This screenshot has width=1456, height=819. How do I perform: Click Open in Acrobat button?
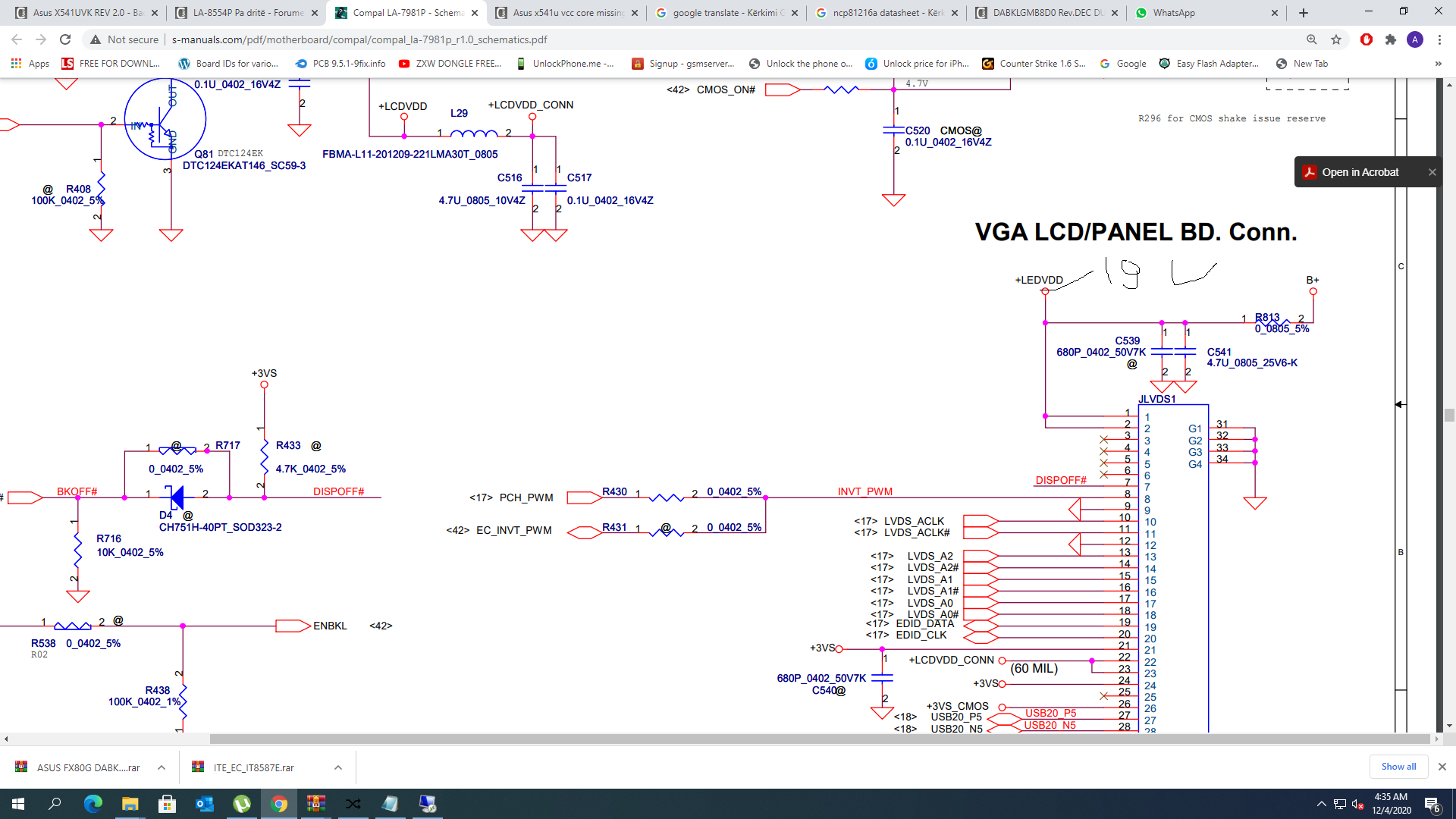click(x=1359, y=172)
